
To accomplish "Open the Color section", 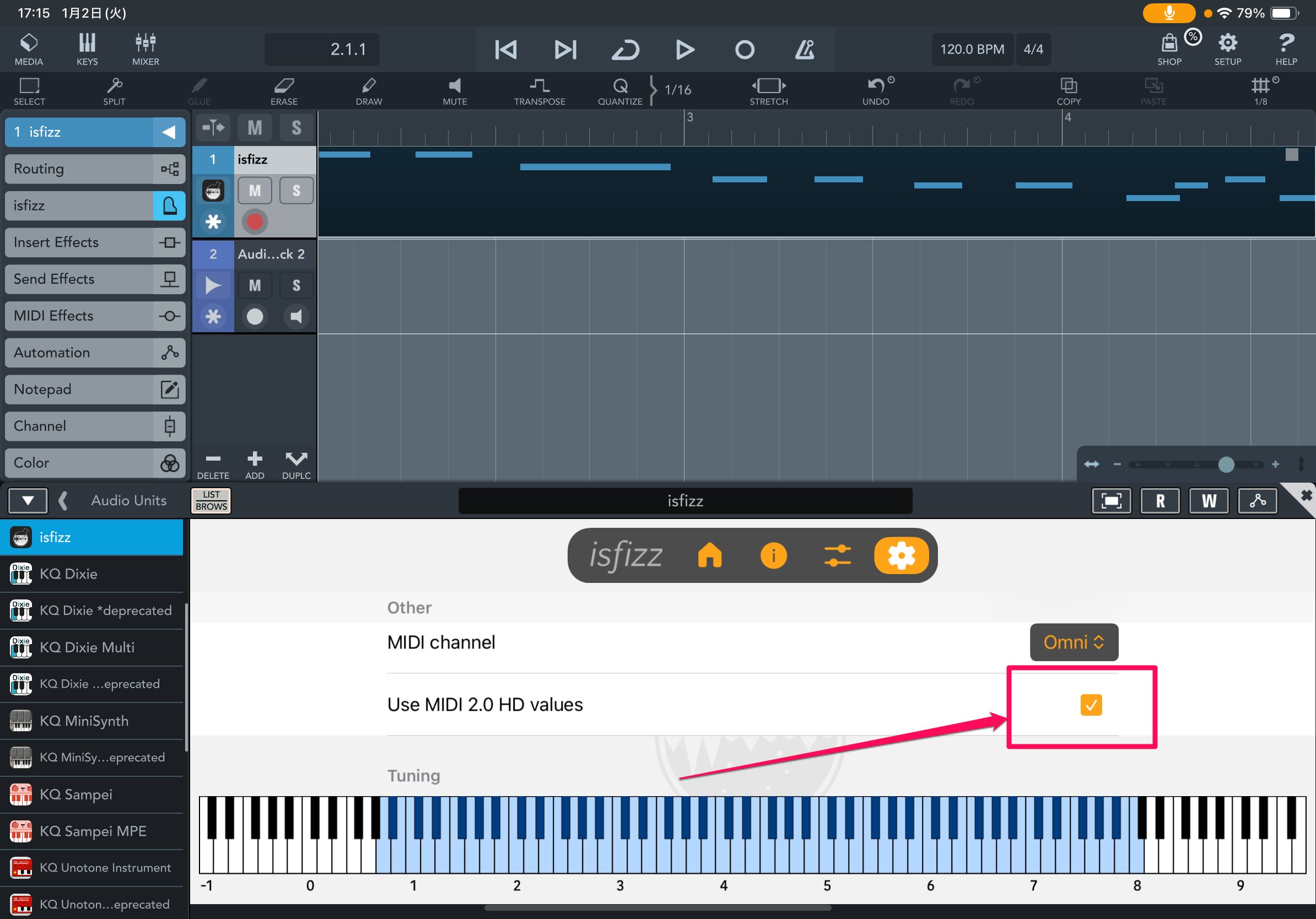I will tap(95, 462).
